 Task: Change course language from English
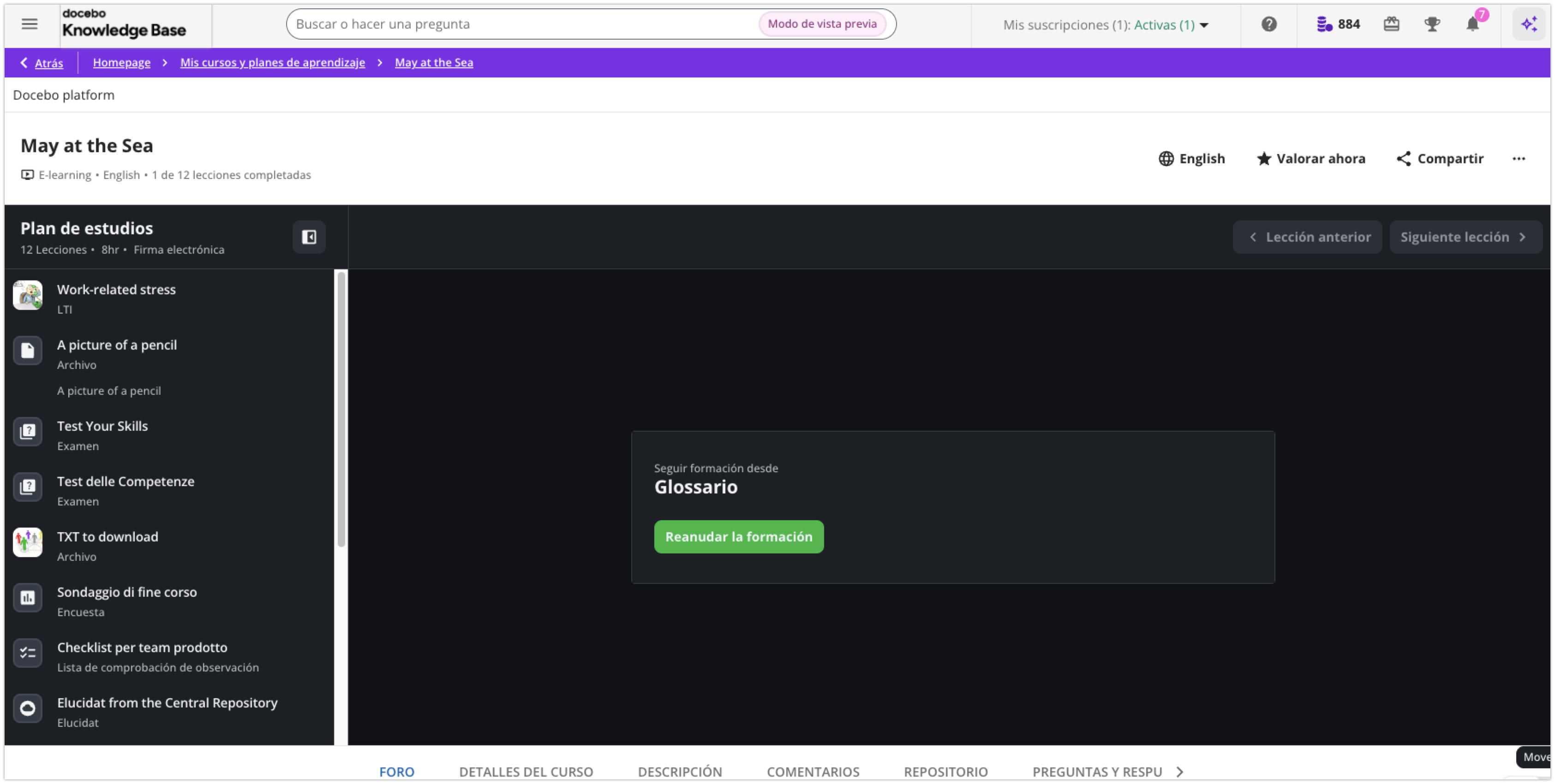(1191, 159)
